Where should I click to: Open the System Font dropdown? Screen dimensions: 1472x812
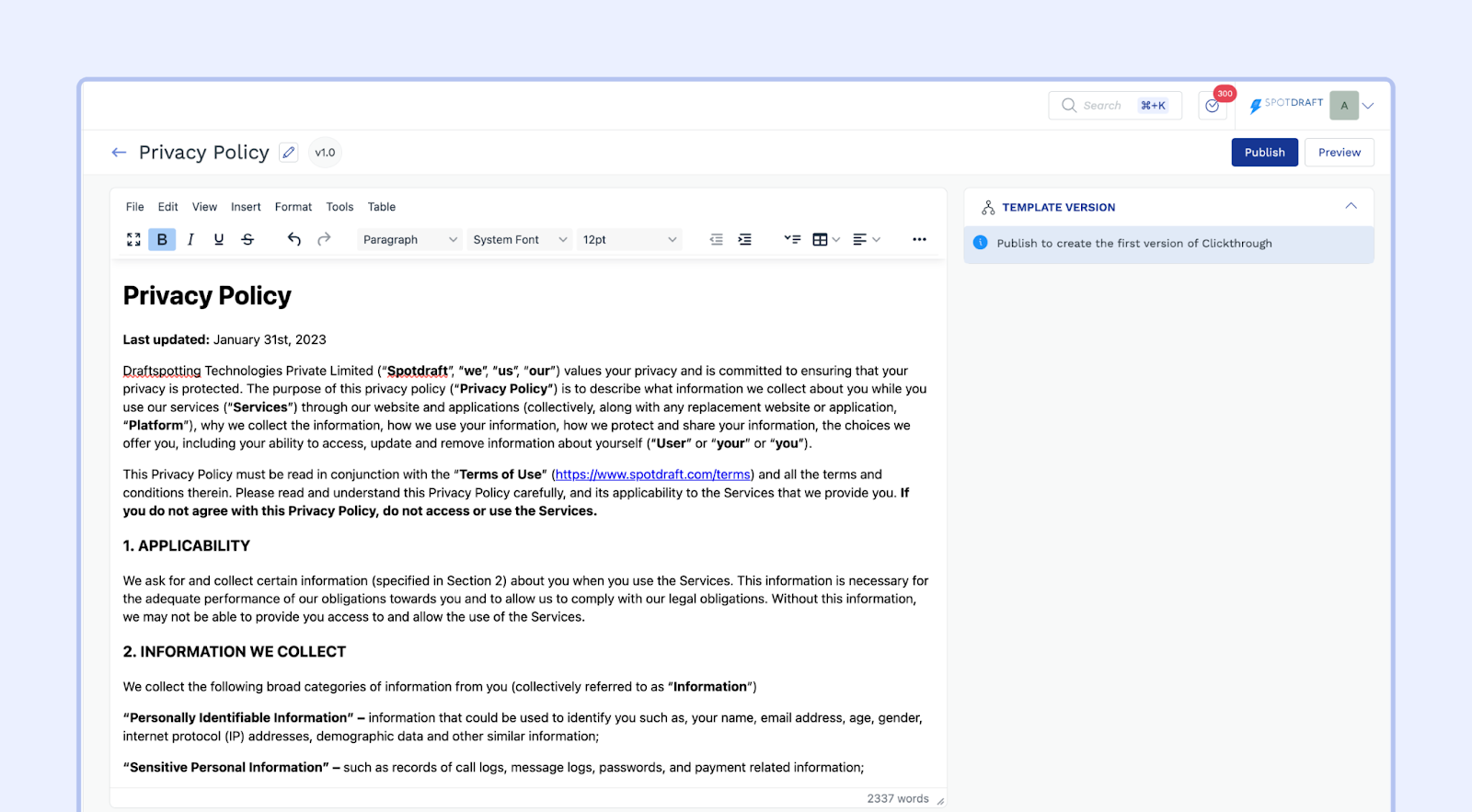tap(520, 239)
